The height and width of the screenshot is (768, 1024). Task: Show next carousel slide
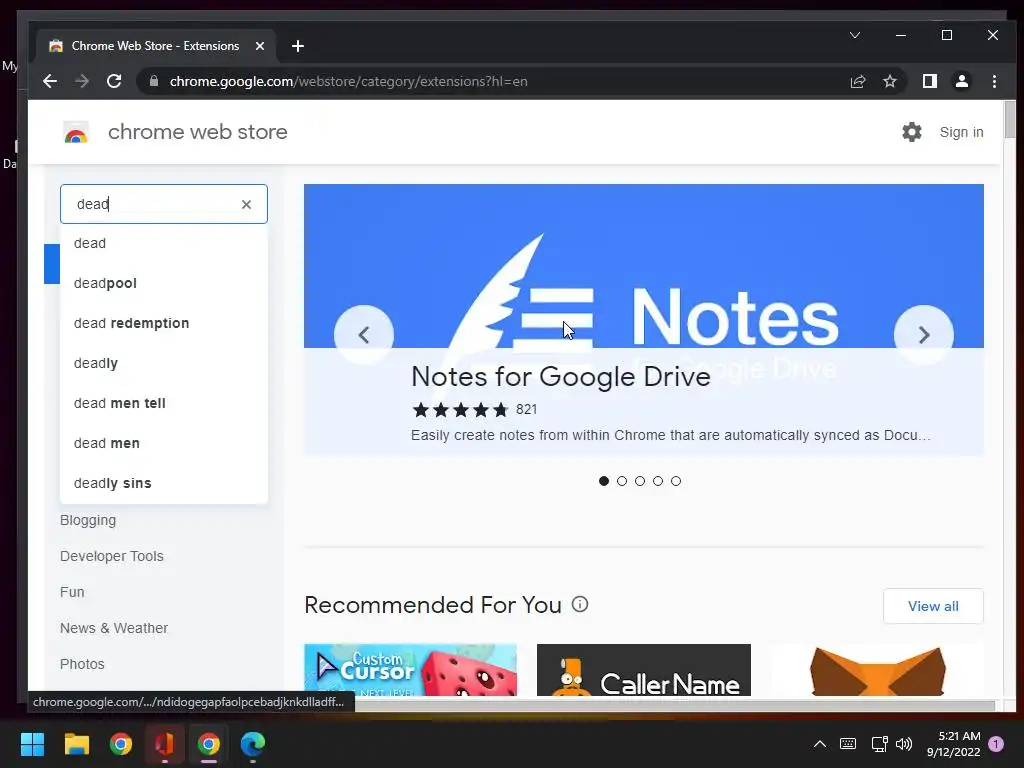click(x=923, y=335)
